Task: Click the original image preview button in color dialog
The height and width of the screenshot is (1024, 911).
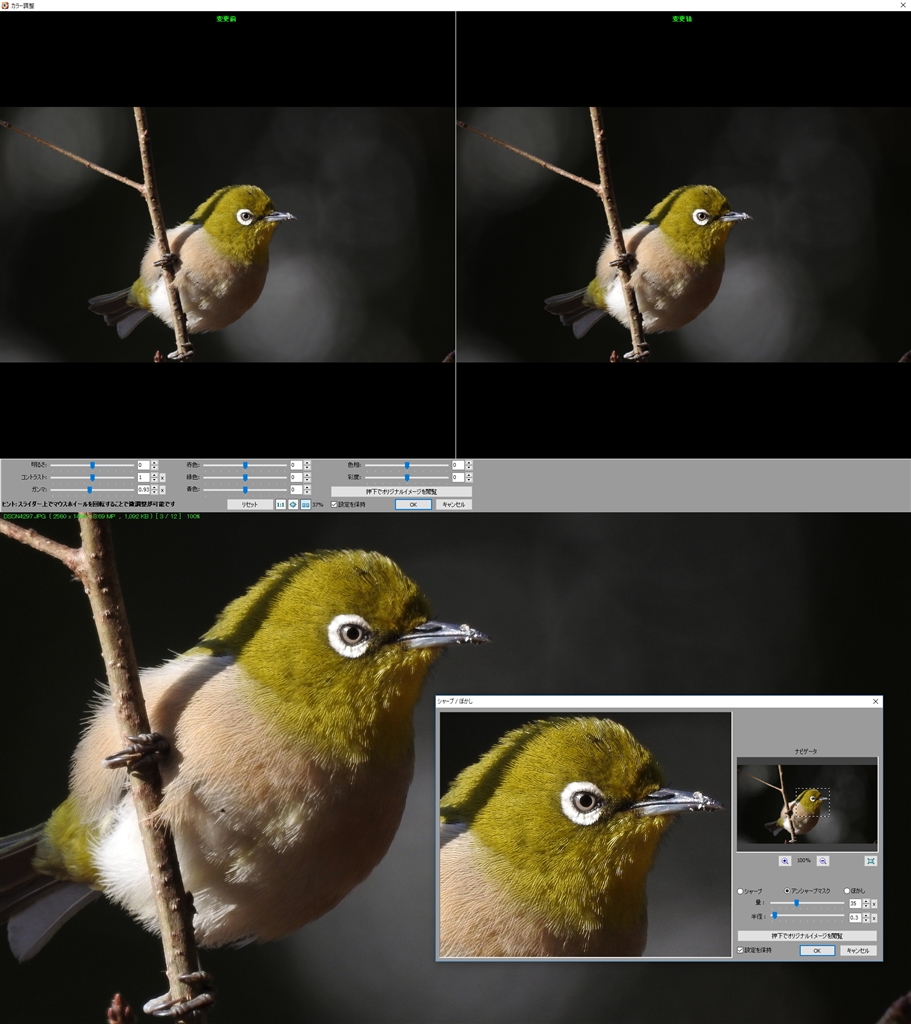Action: coord(401,491)
